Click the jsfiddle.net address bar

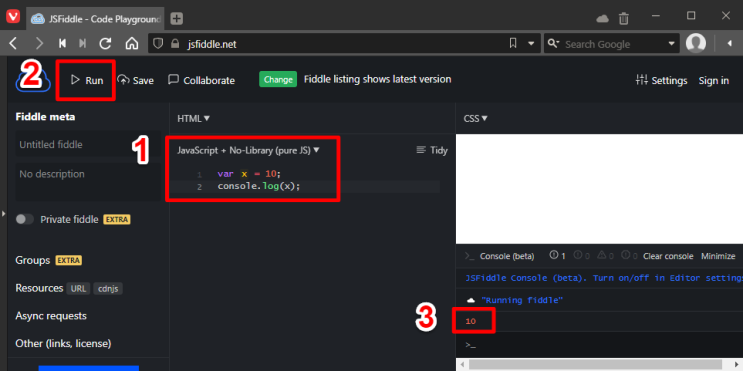click(x=343, y=44)
